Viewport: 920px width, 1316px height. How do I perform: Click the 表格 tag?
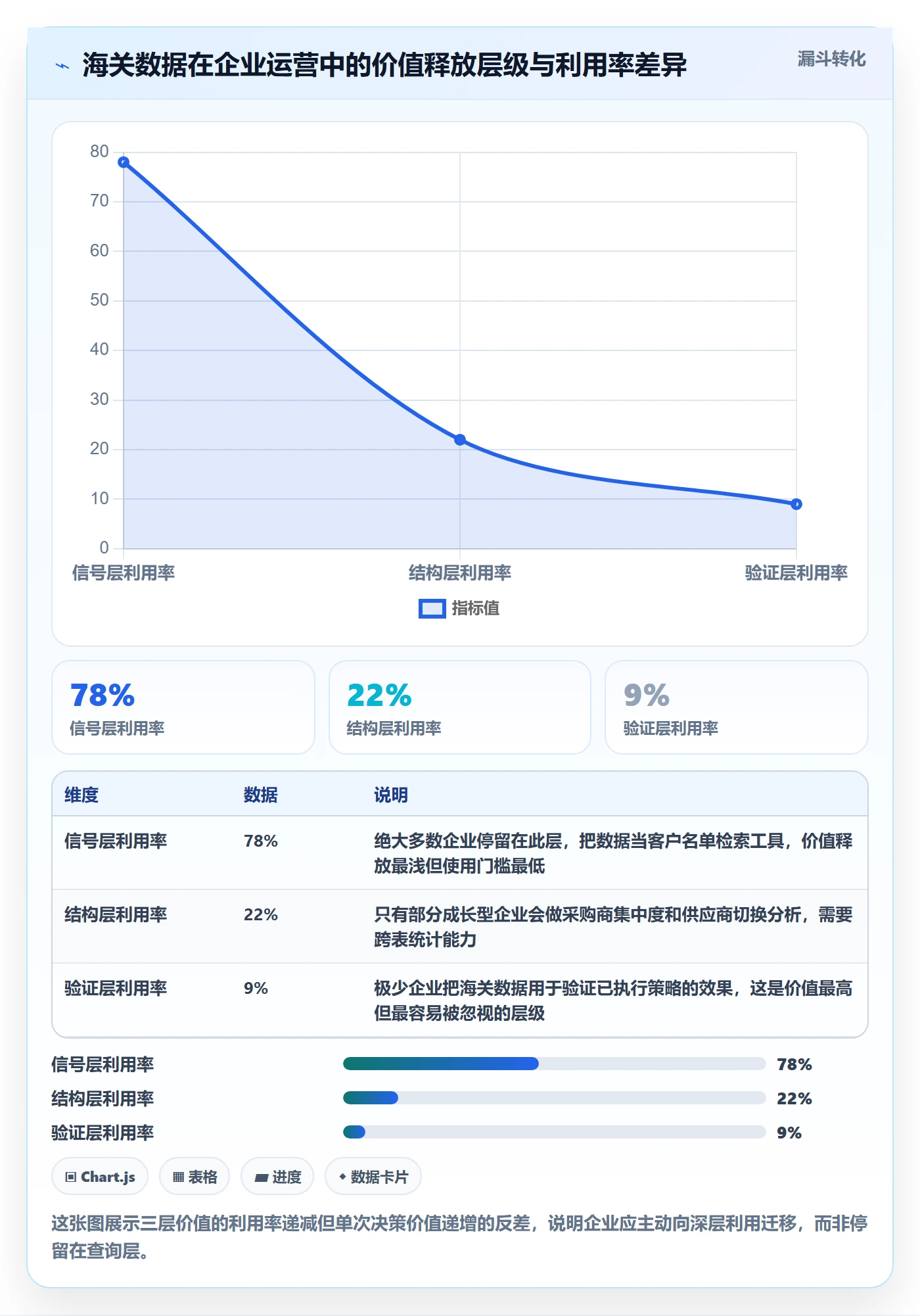point(195,1177)
